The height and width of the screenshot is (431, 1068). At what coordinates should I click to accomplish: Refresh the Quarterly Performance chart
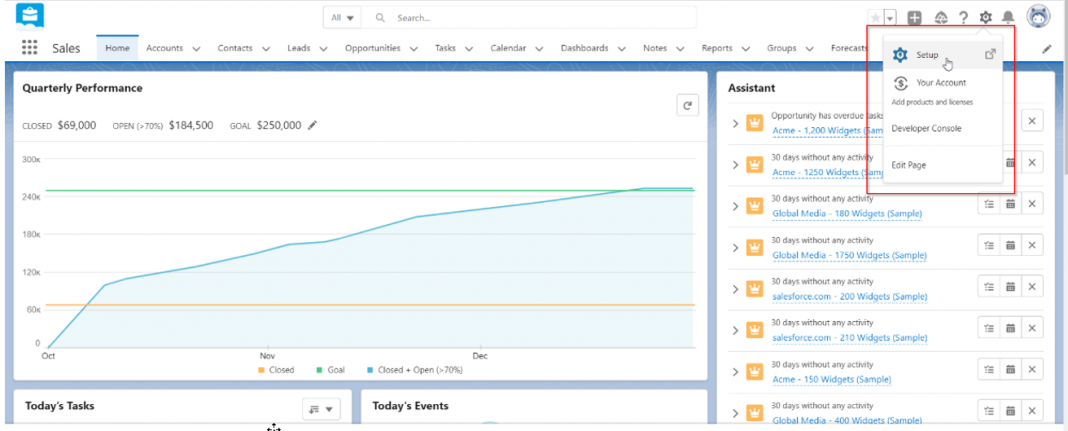click(x=686, y=105)
